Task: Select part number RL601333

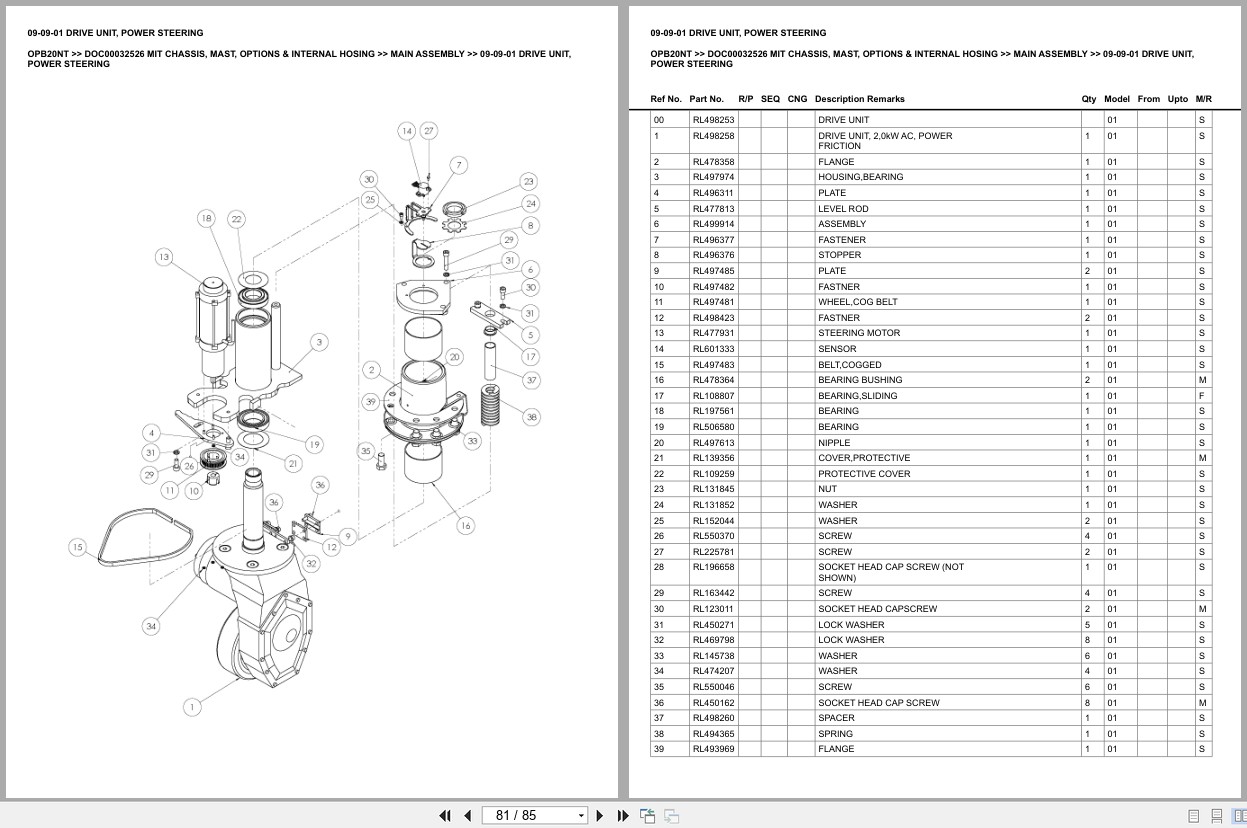Action: (713, 349)
